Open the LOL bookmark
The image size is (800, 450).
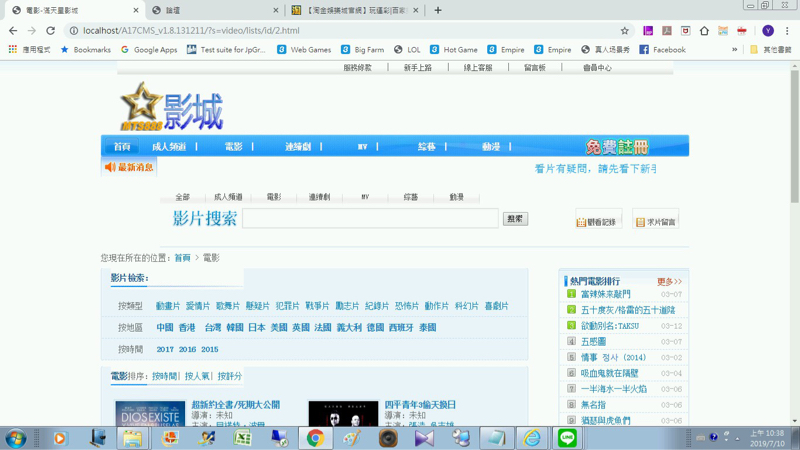coord(407,49)
